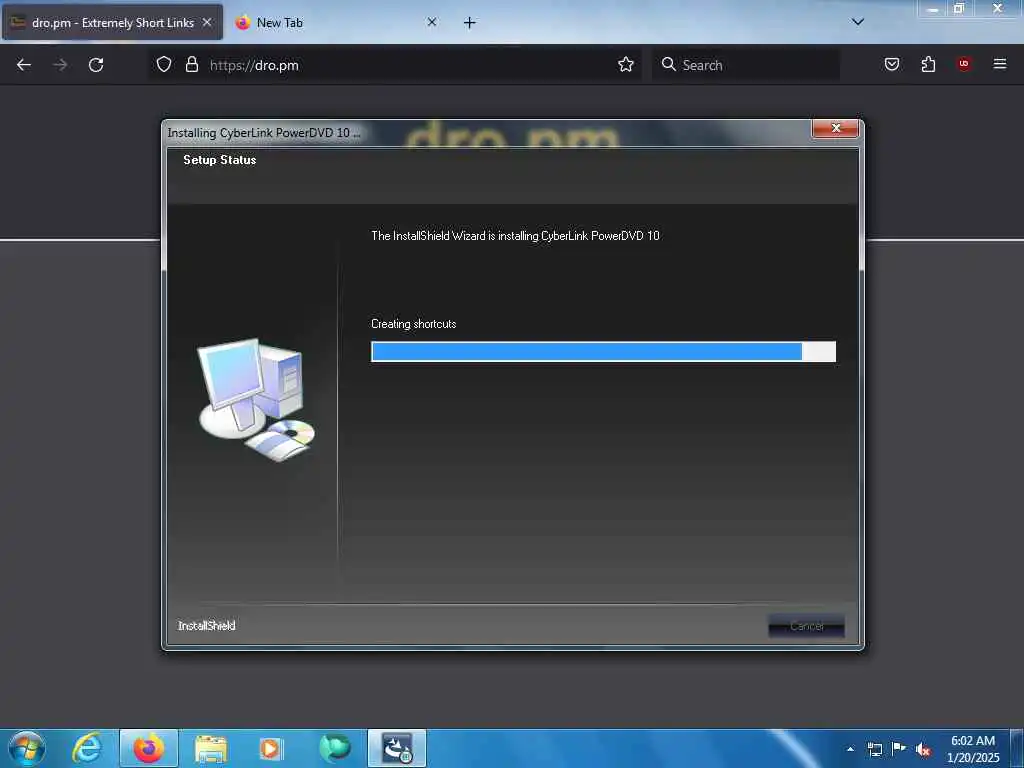Click the Cancel button in installer
This screenshot has width=1024, height=768.
[807, 626]
